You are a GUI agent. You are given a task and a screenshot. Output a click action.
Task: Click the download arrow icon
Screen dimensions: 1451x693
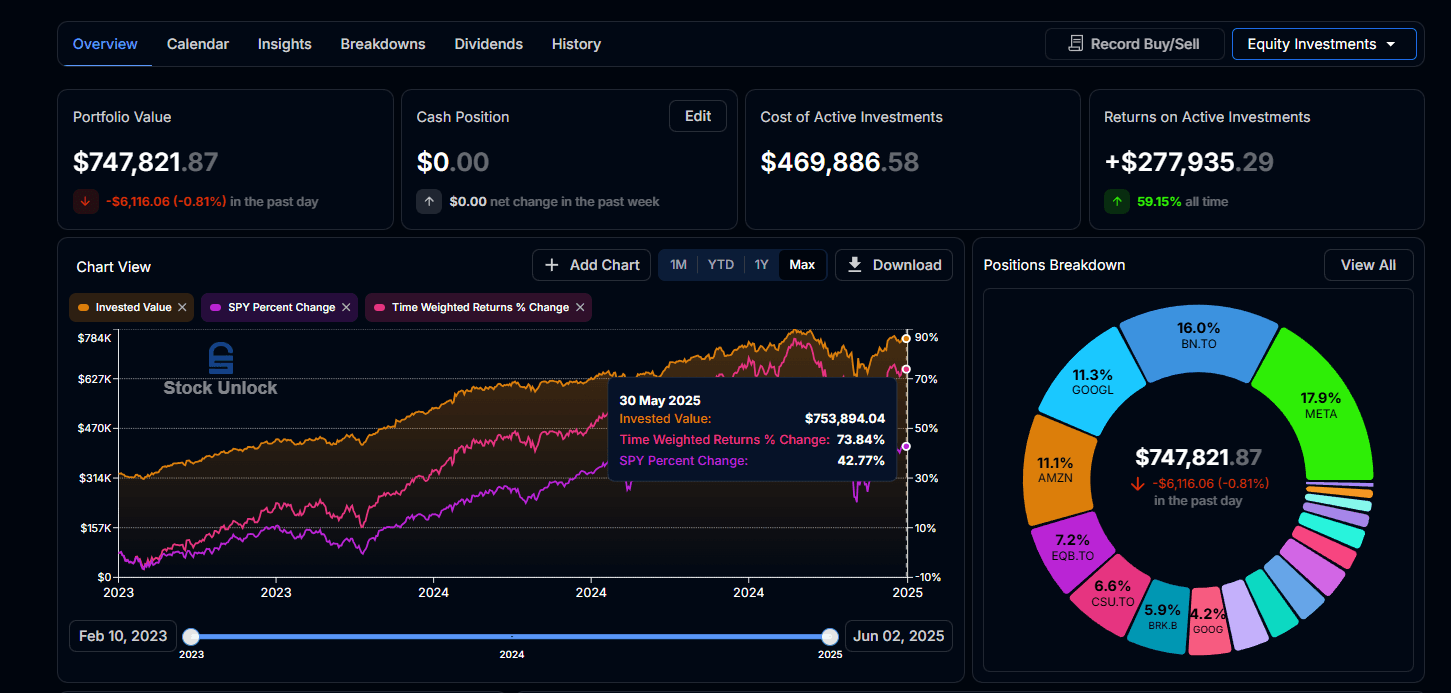coord(855,265)
